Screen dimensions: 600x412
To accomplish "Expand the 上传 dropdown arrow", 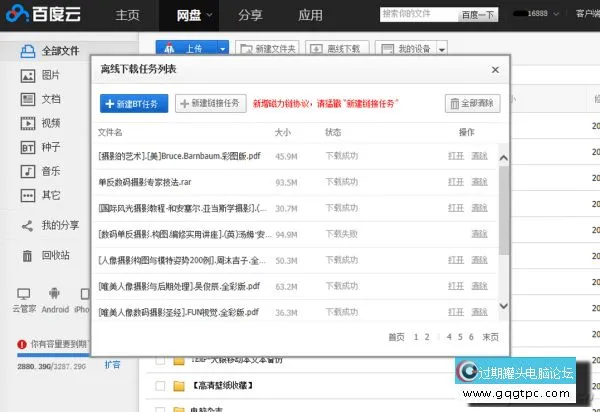I will pyautogui.click(x=223, y=49).
